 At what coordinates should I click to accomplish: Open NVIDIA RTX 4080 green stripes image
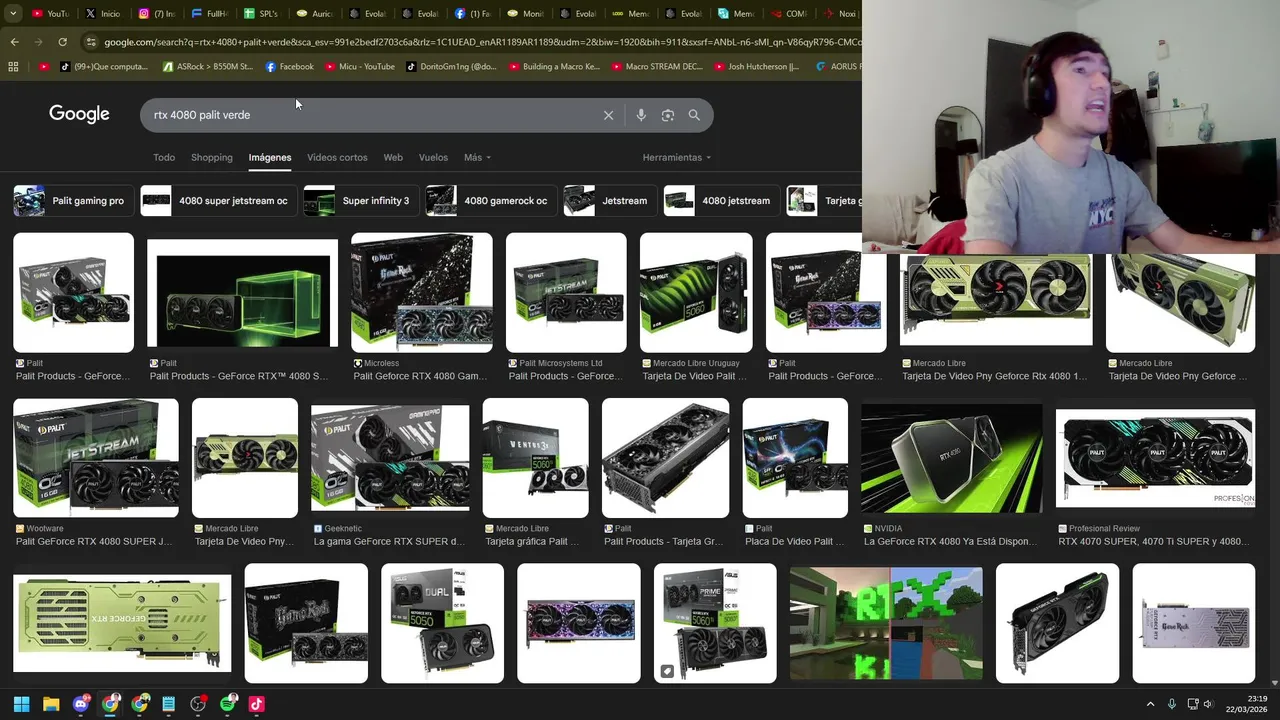tap(951, 458)
